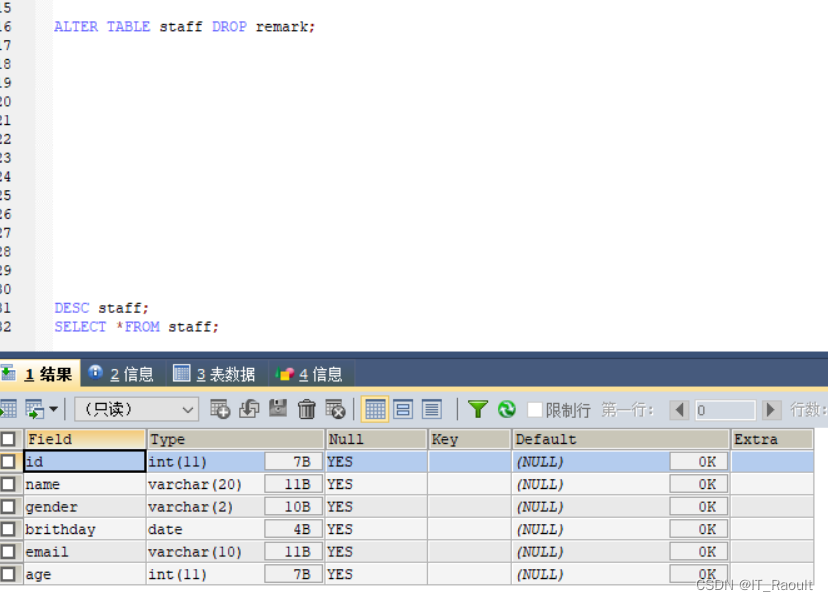Click the 'varchar(10)' type cell
Viewport: 828px width, 601px height.
coord(205,552)
